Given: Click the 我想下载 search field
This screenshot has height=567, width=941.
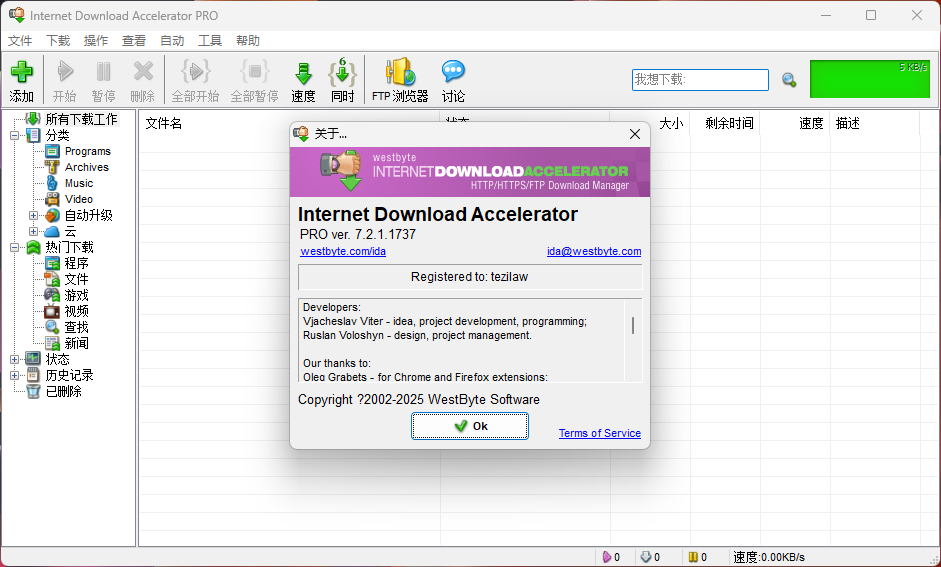Looking at the screenshot, I should [x=700, y=80].
